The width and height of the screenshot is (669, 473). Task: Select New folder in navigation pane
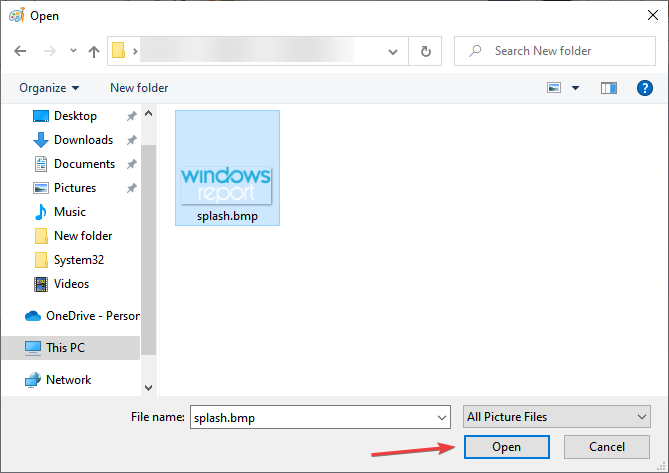[83, 236]
